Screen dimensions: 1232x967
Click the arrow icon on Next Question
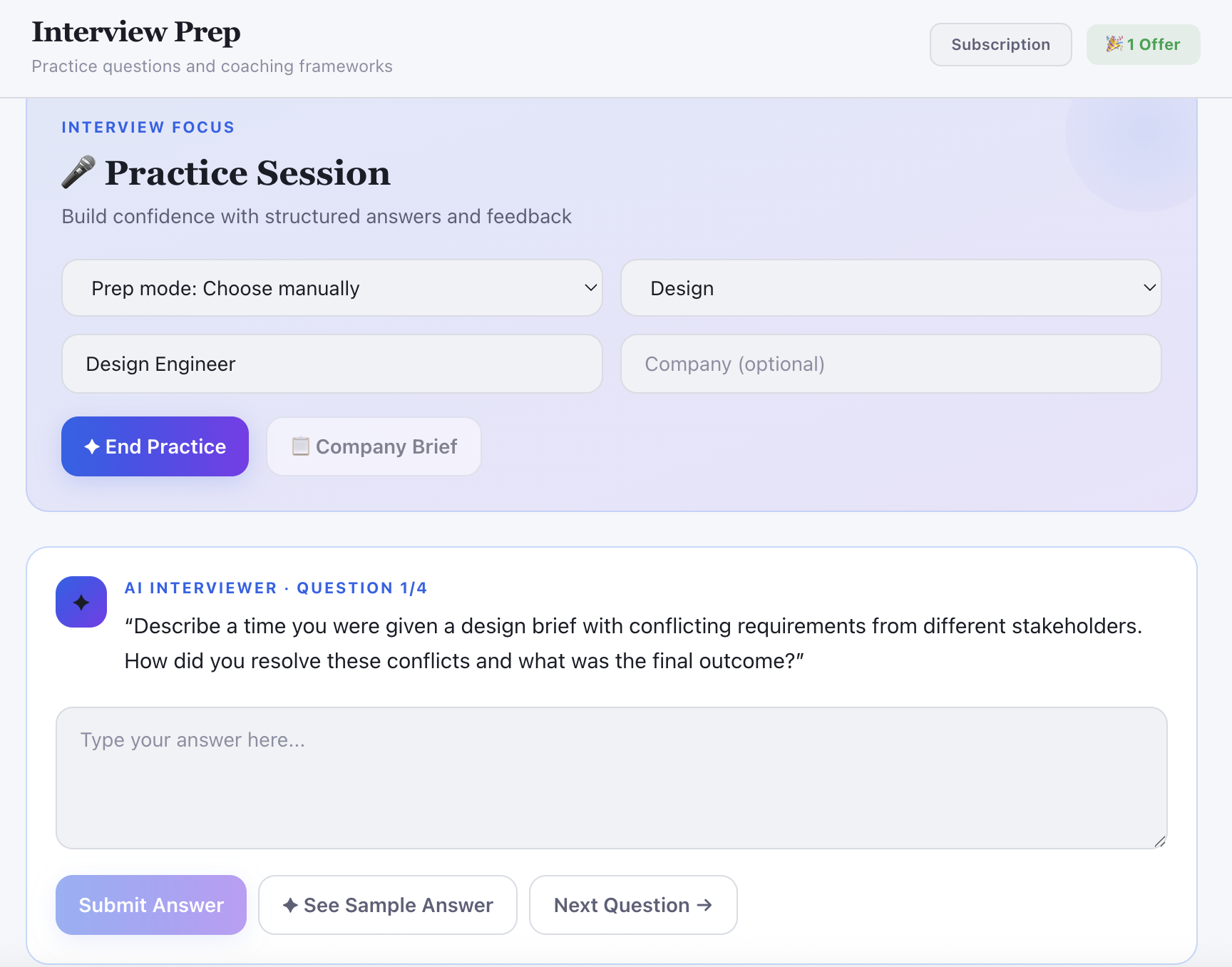pyautogui.click(x=704, y=904)
